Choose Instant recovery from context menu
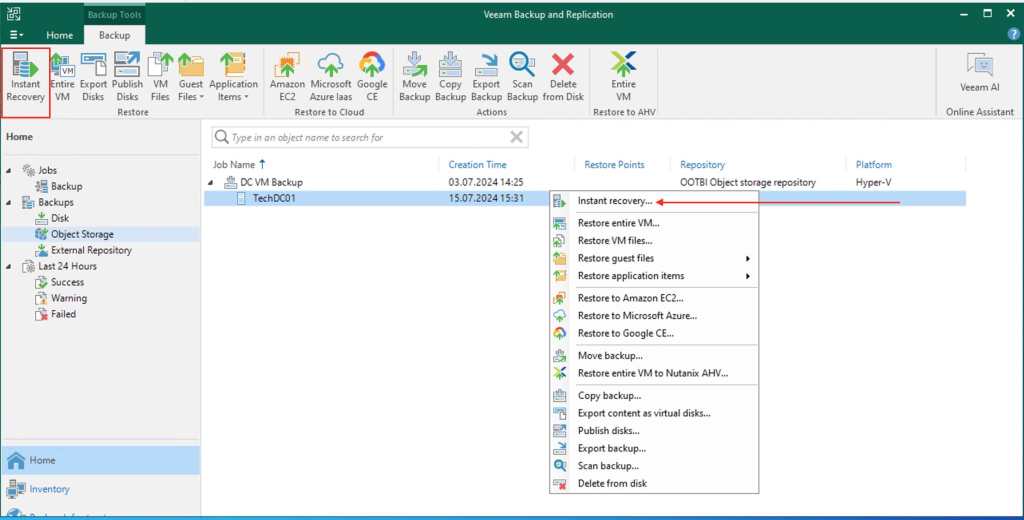Image resolution: width=1024 pixels, height=520 pixels. [x=614, y=201]
